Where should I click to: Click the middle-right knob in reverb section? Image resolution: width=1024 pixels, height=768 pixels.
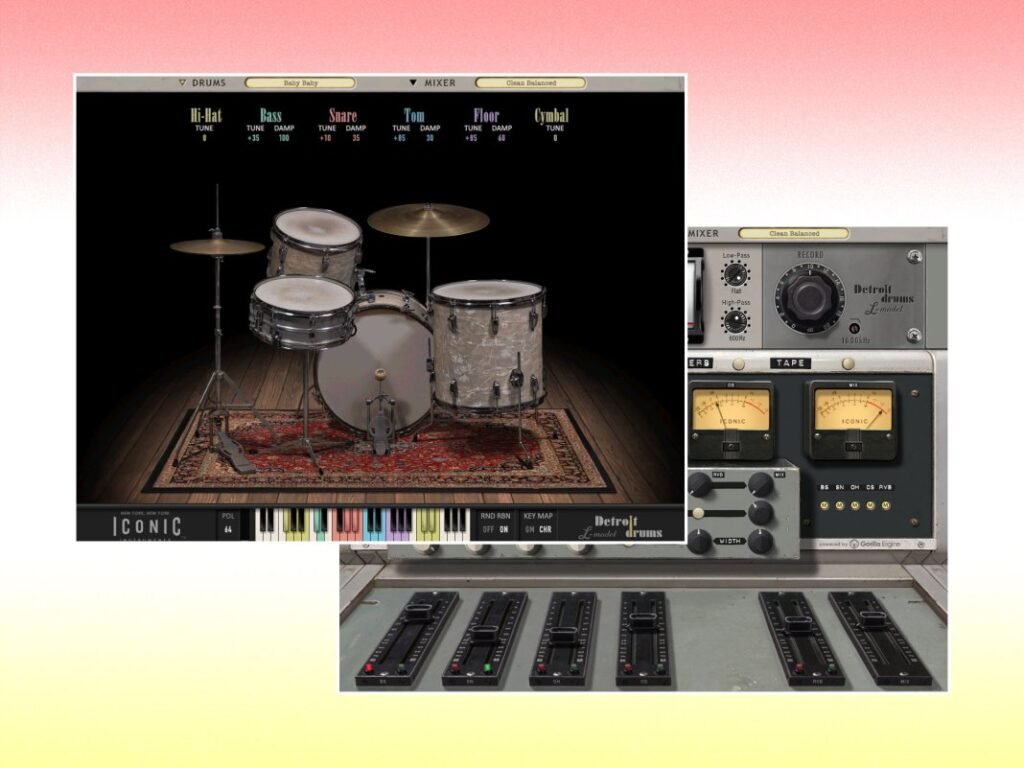point(760,513)
